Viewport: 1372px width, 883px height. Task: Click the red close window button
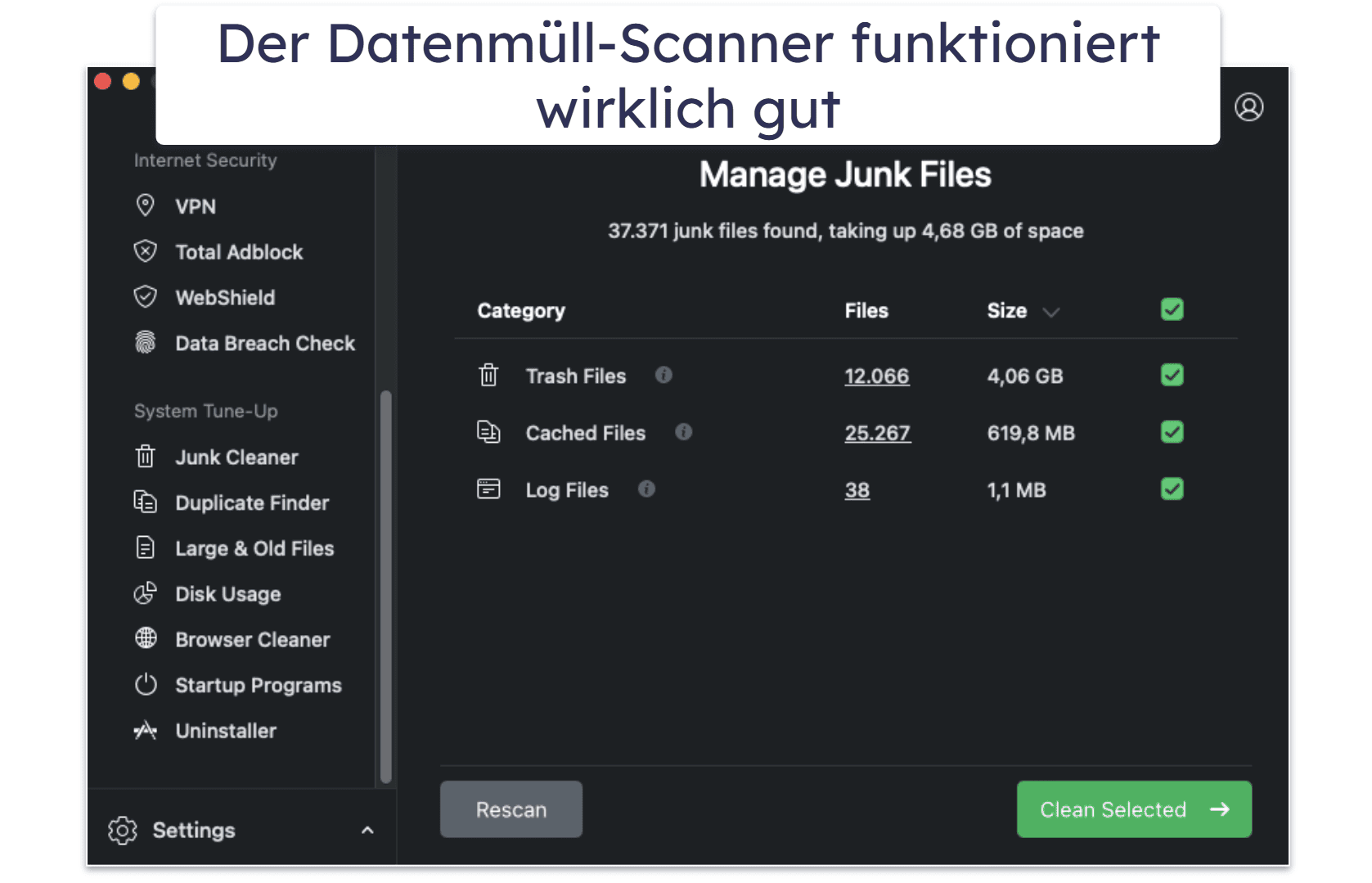[x=103, y=81]
